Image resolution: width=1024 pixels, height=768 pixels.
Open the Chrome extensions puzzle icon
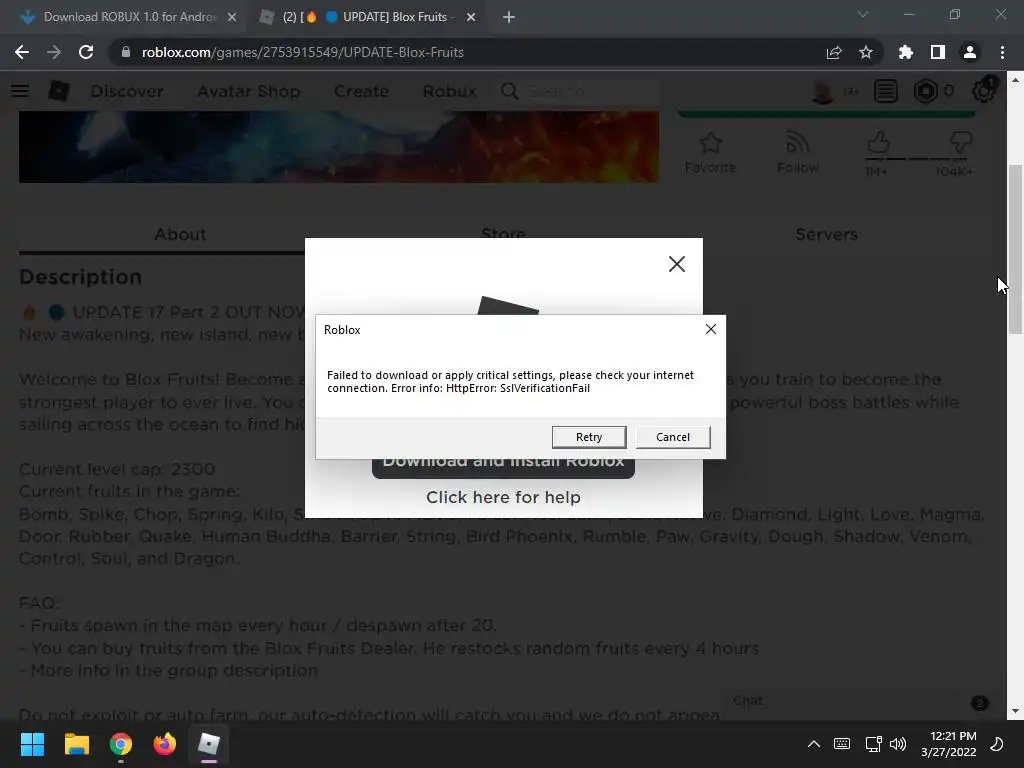point(906,52)
